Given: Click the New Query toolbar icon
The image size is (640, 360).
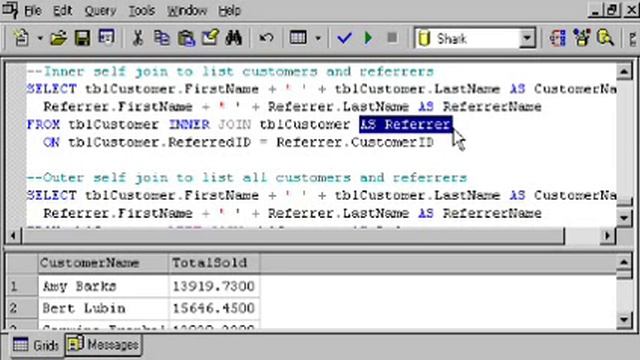Looking at the screenshot, I should (x=21, y=38).
